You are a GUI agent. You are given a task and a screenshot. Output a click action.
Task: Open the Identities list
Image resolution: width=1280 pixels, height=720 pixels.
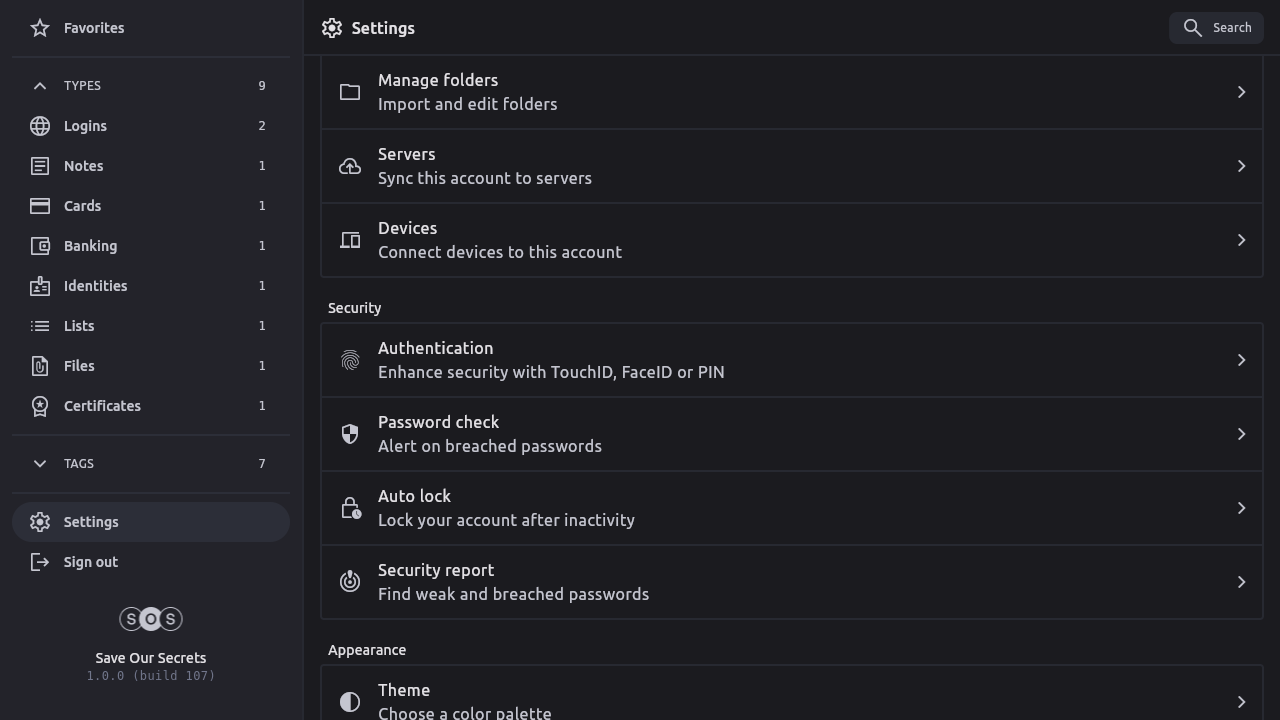[95, 286]
